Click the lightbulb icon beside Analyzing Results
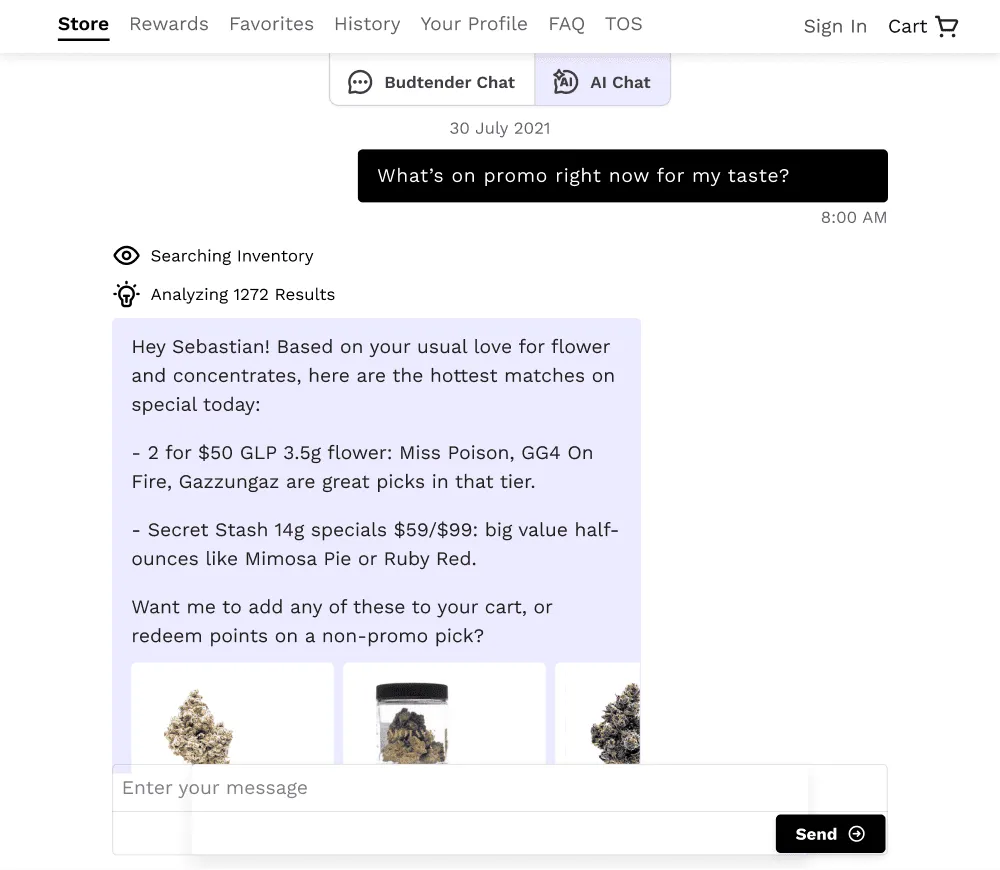The width and height of the screenshot is (1000, 870). tap(126, 294)
